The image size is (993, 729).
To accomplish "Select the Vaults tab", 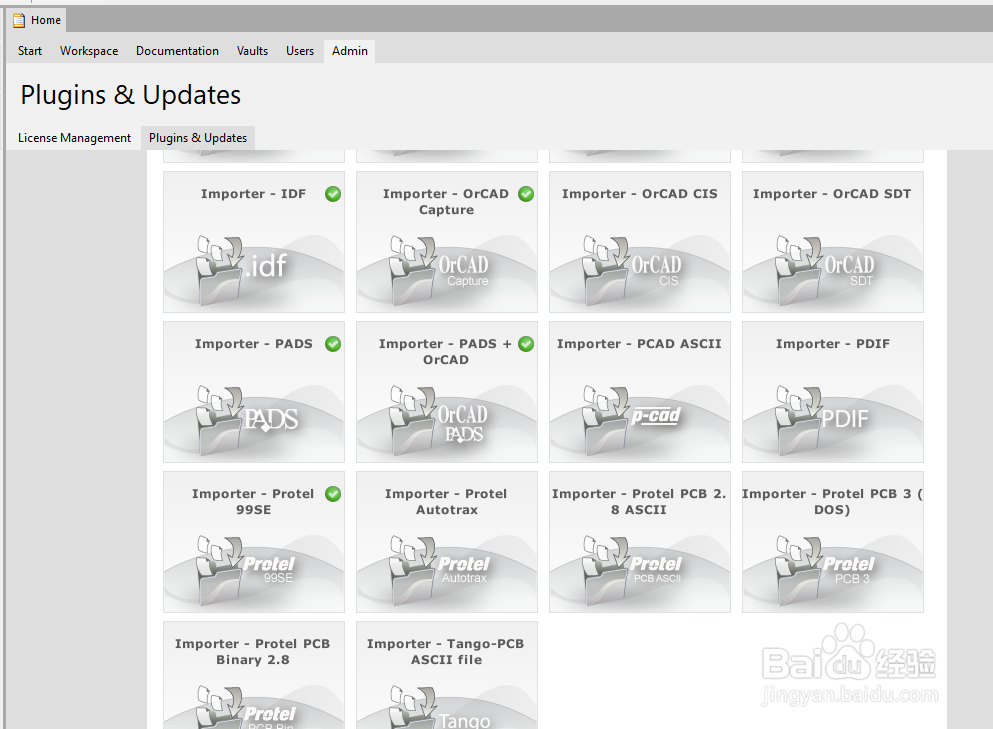I will [252, 51].
